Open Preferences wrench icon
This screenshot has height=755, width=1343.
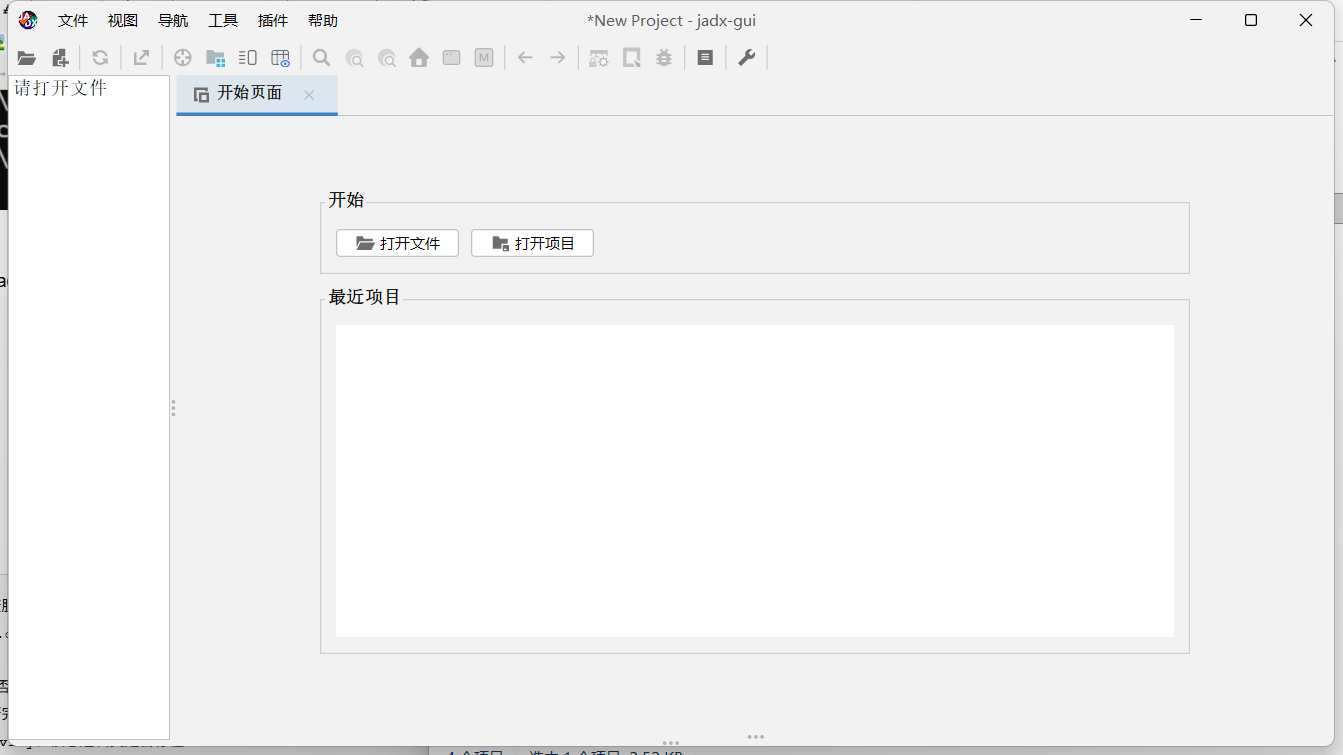pos(746,58)
